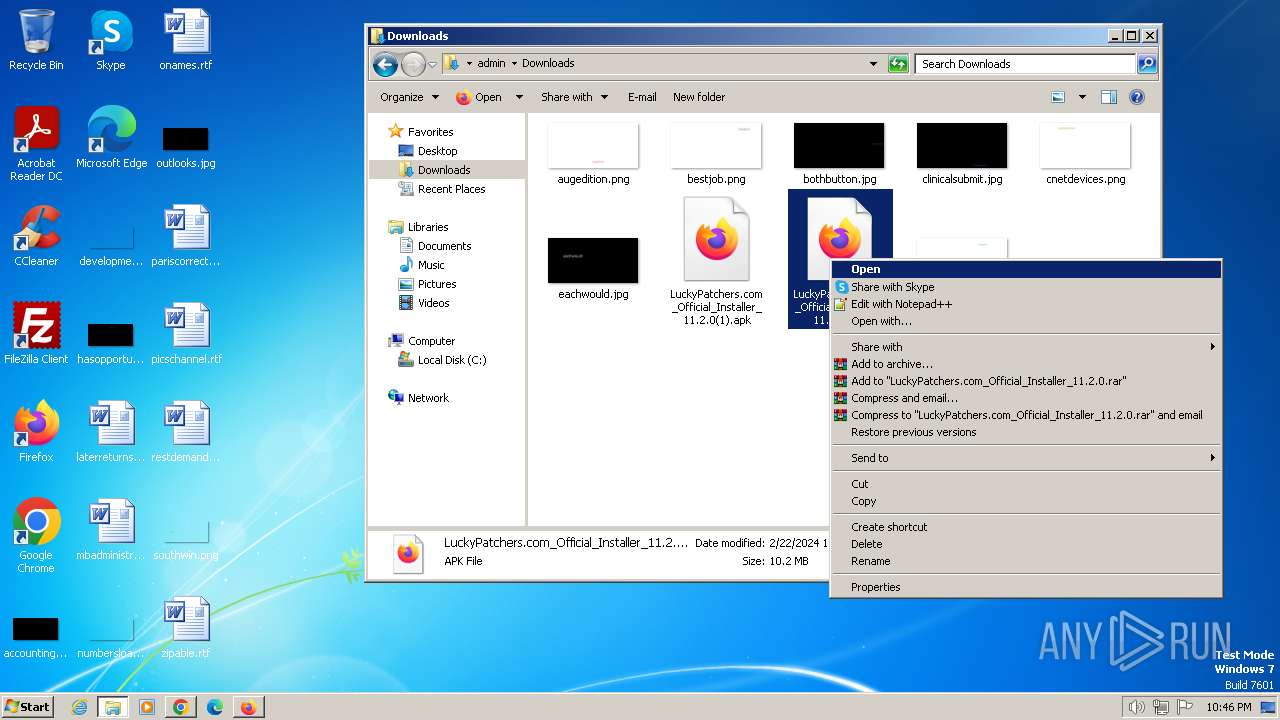1280x720 pixels.
Task: Choose Open with... menu entry
Action: 1026,321
